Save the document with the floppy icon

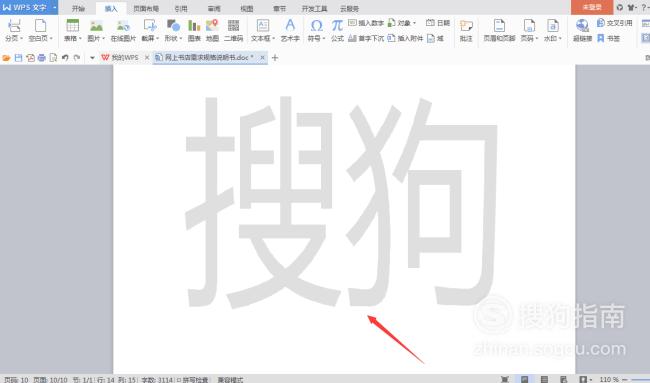coord(18,58)
